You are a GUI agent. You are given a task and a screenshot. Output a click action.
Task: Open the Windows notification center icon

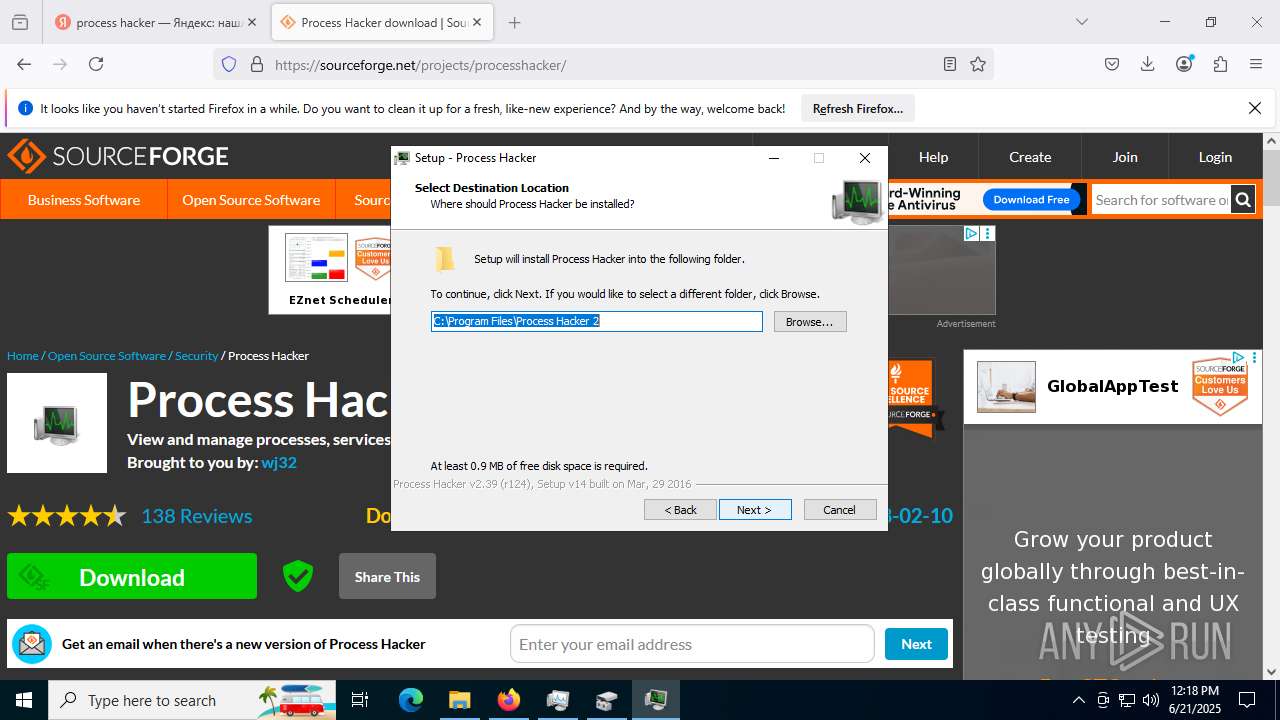point(1247,700)
